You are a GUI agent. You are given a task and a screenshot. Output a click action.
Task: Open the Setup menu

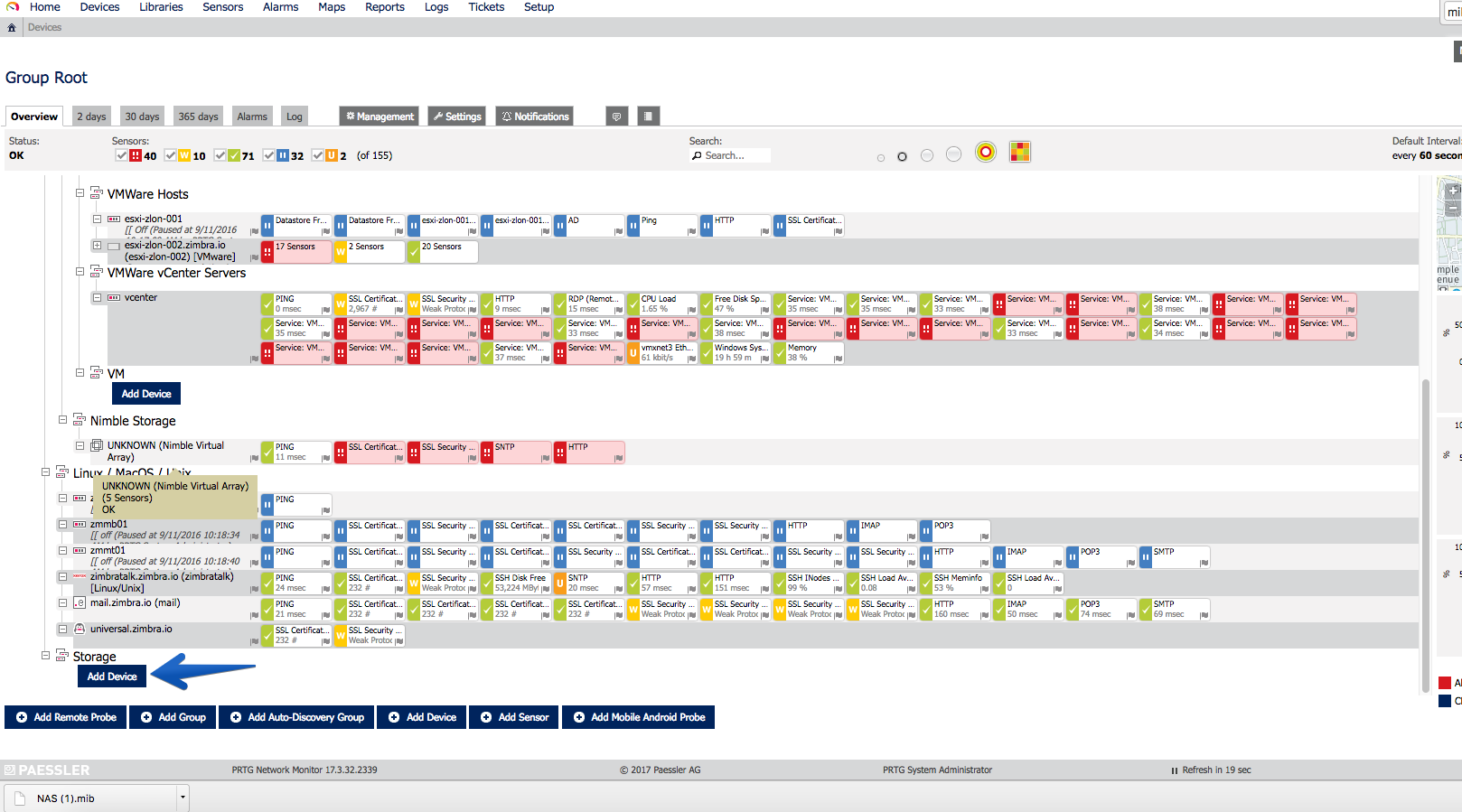pyautogui.click(x=539, y=7)
